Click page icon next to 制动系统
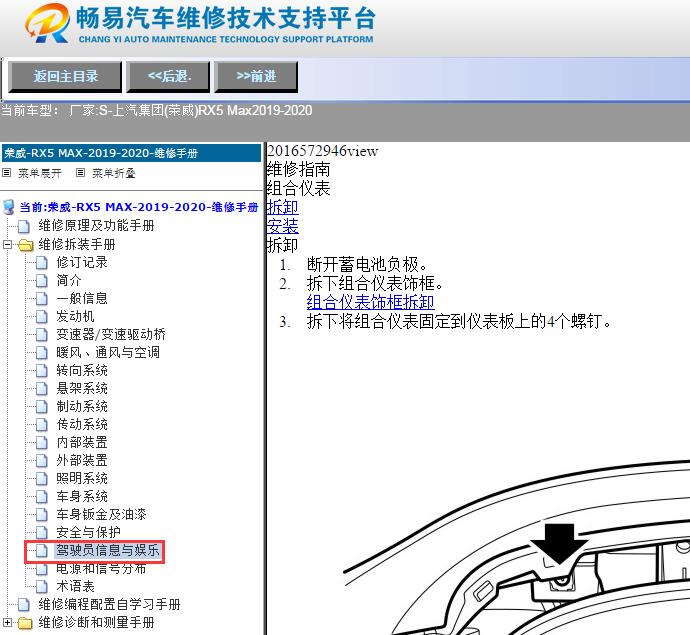This screenshot has width=690, height=635. 42,407
